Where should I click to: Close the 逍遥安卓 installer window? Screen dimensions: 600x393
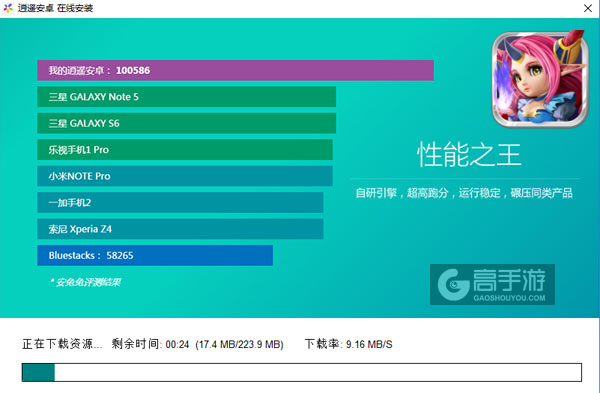click(588, 8)
